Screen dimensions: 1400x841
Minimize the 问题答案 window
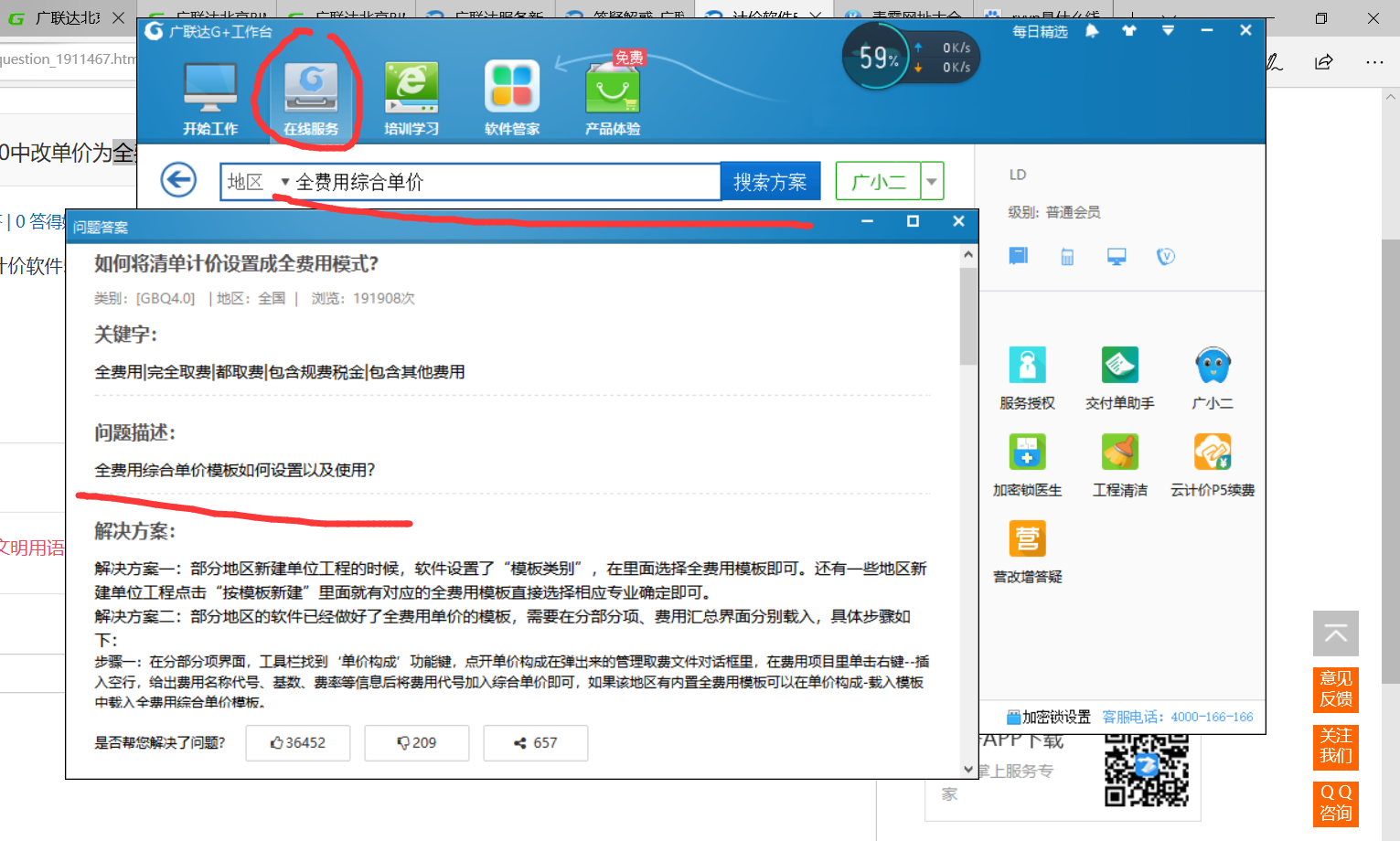867,221
